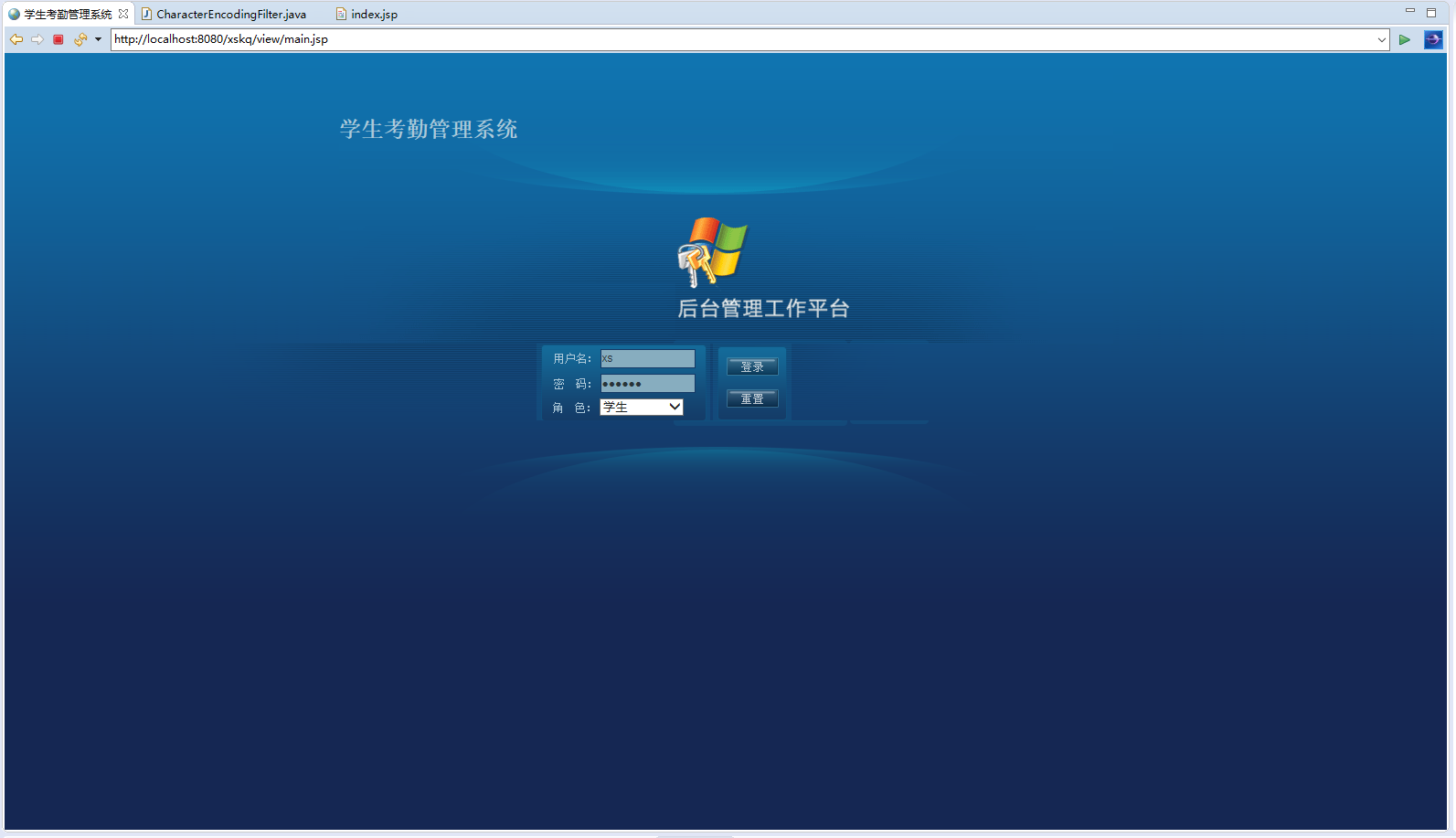Expand the URL history dropdown arrow
The height and width of the screenshot is (838, 1456).
pyautogui.click(x=1382, y=39)
